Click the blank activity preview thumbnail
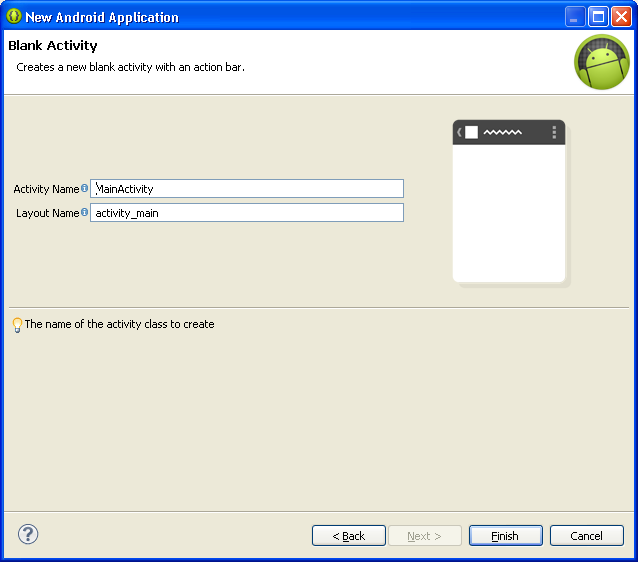The height and width of the screenshot is (562, 638). pyautogui.click(x=509, y=201)
